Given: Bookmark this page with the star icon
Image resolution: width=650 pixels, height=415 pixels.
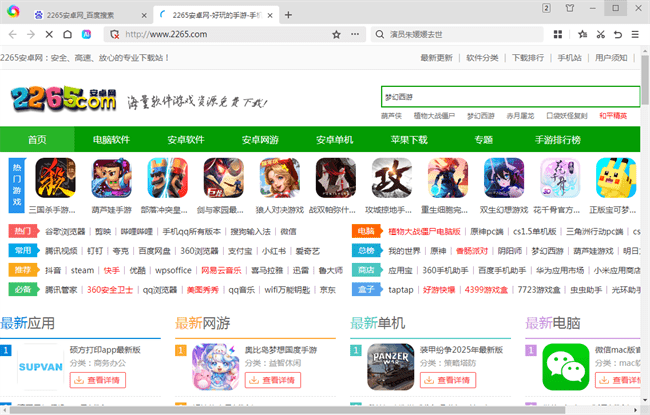Looking at the screenshot, I should (336, 34).
